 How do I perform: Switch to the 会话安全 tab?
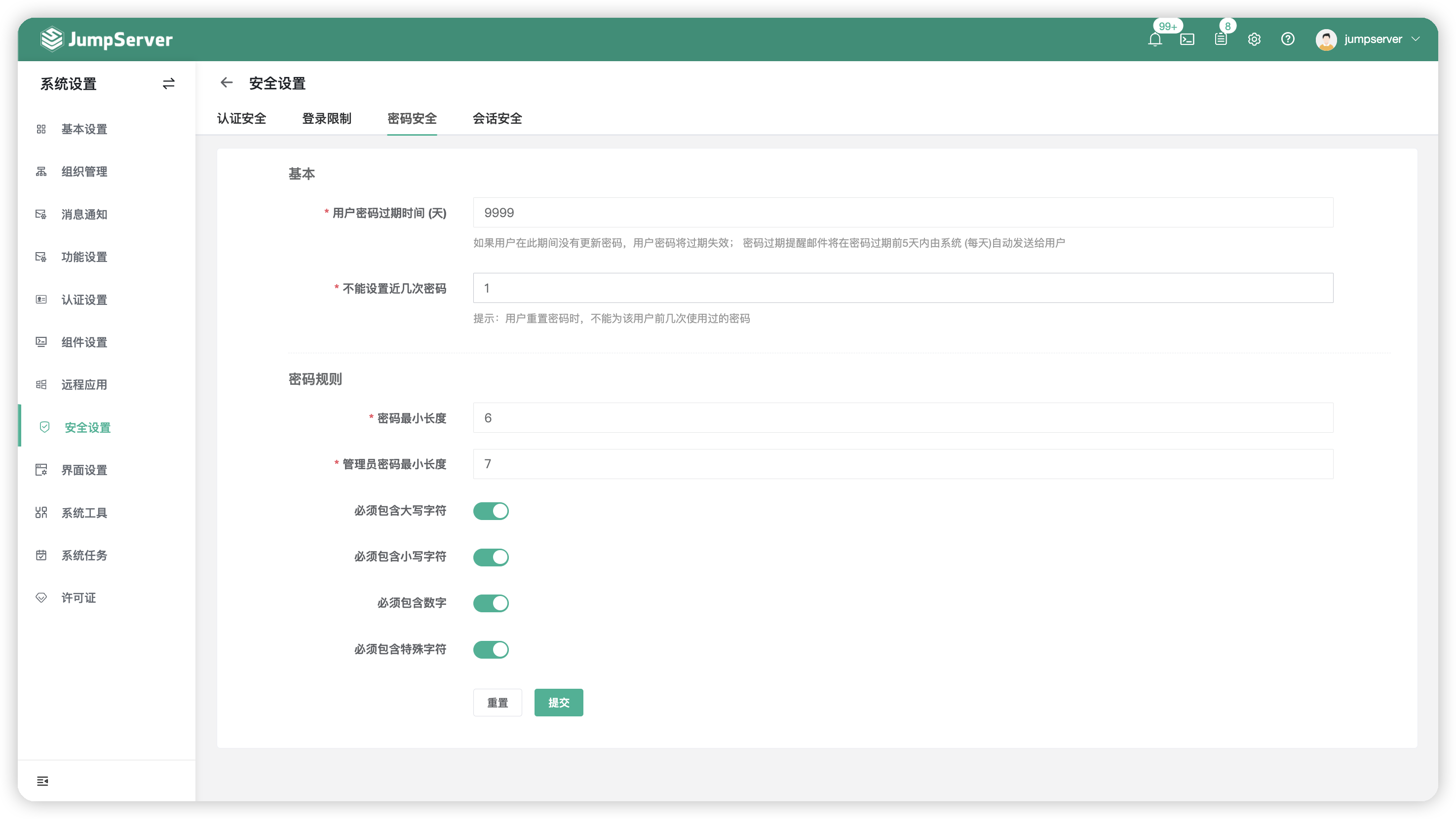[497, 118]
